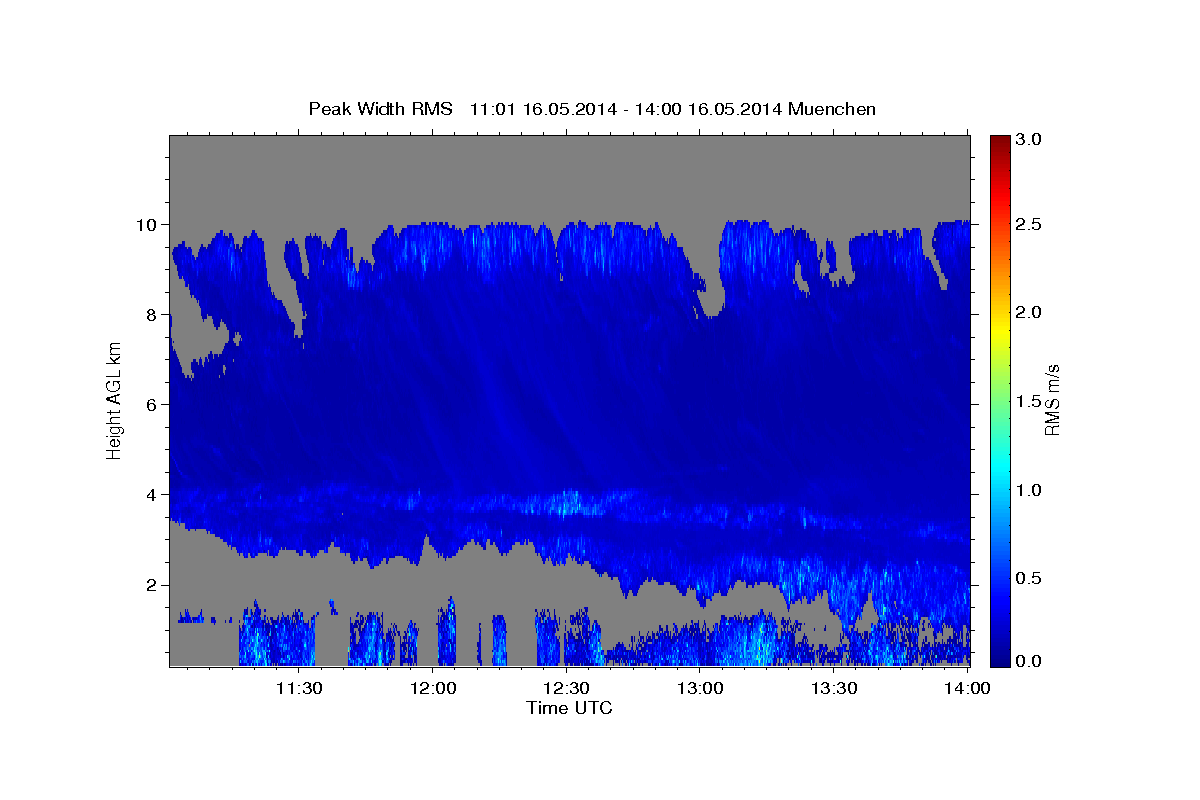1200x800 pixels.
Task: Click the 11:30 time axis tick label
Action: click(x=298, y=688)
